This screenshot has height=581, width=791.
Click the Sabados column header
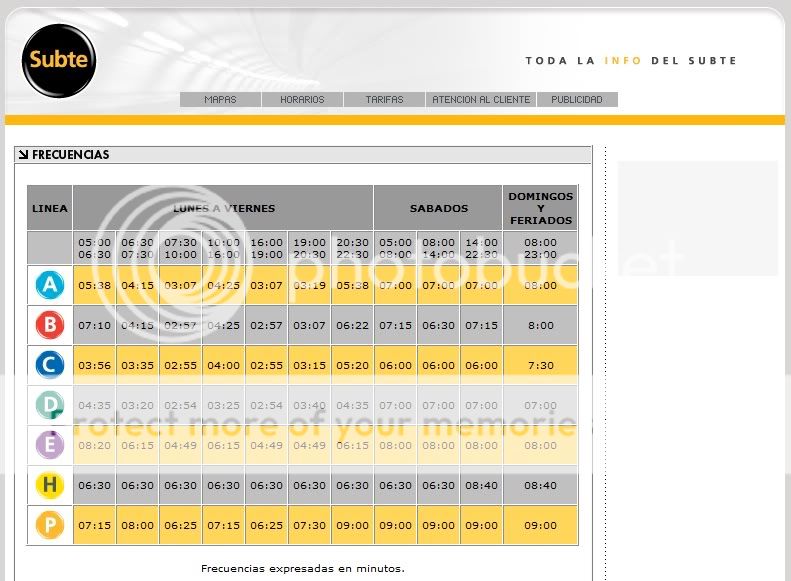coord(438,208)
